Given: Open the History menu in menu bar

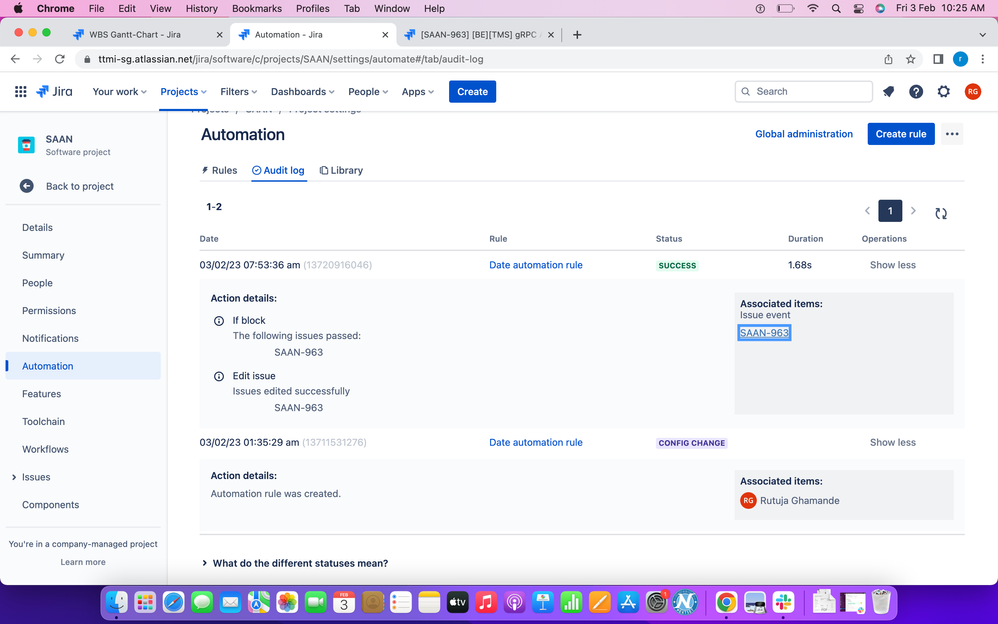Looking at the screenshot, I should coord(201,8).
